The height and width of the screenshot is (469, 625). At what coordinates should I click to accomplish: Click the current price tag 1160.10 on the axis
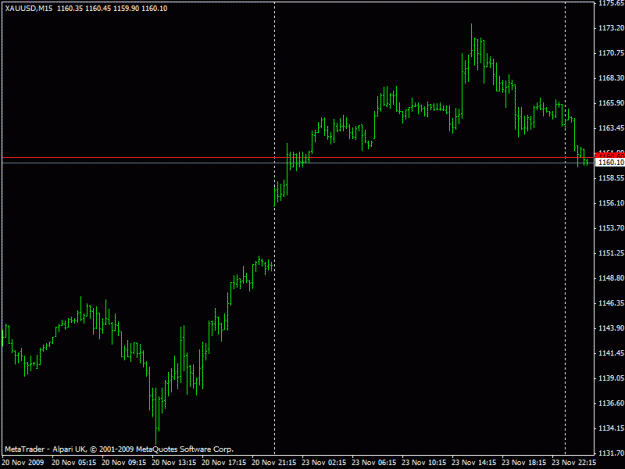click(611, 163)
